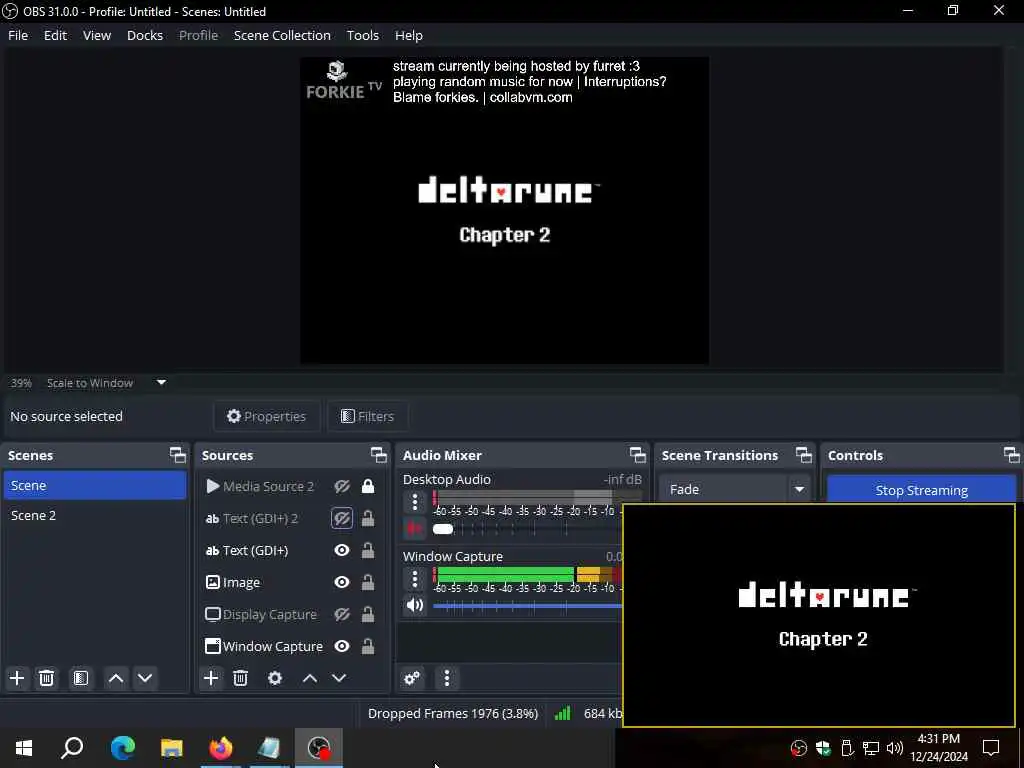Launch Microsoft Edge from taskbar
This screenshot has width=1024, height=768.
pyautogui.click(x=123, y=748)
